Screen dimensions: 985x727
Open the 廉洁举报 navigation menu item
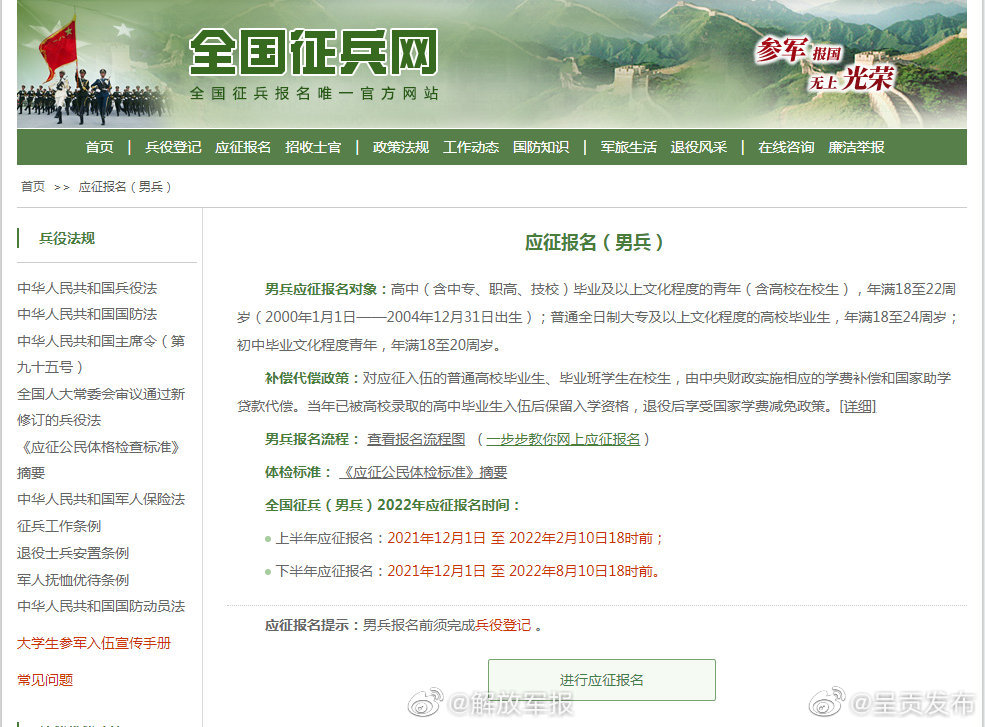tap(857, 146)
